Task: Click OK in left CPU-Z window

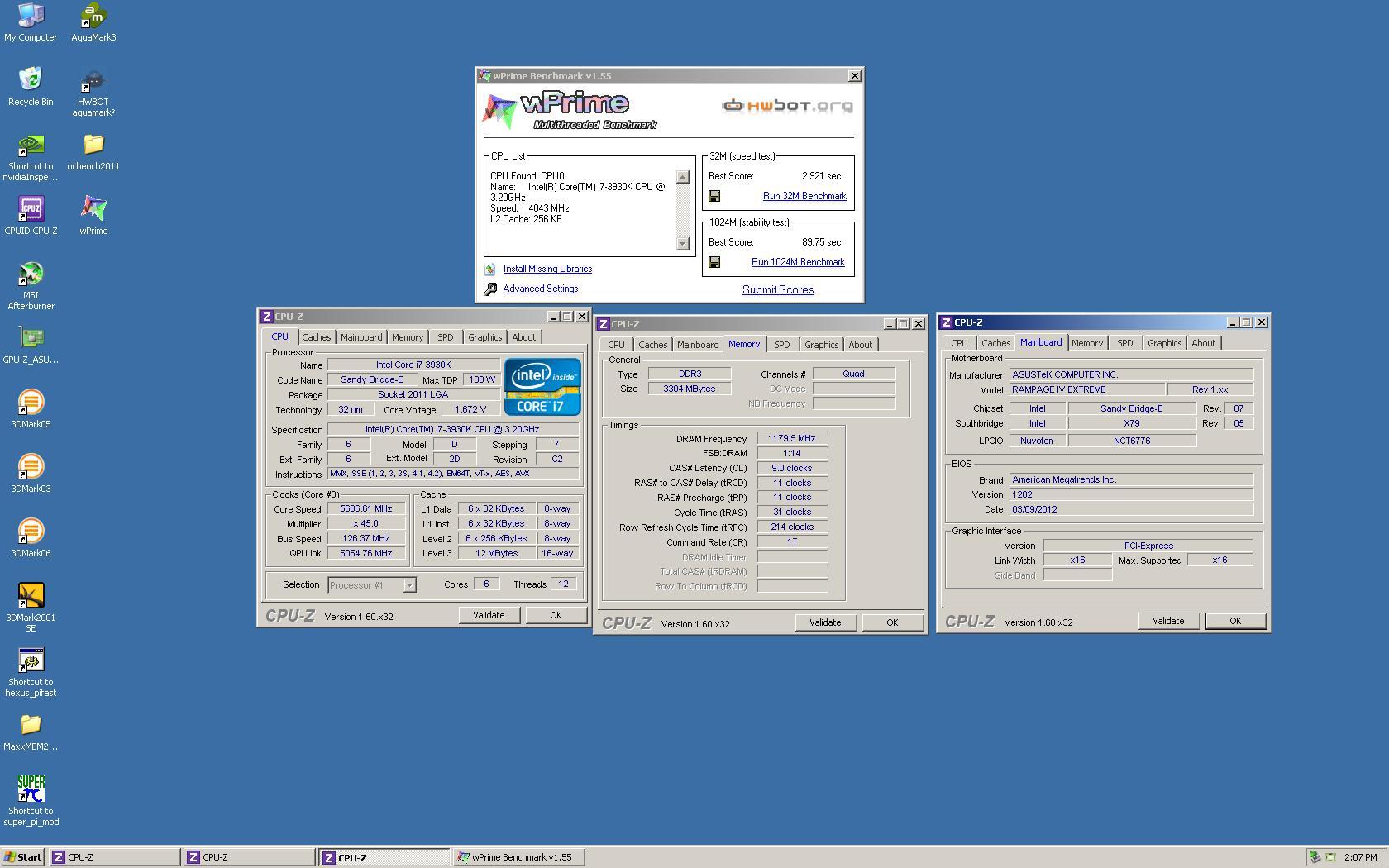Action: 556,615
